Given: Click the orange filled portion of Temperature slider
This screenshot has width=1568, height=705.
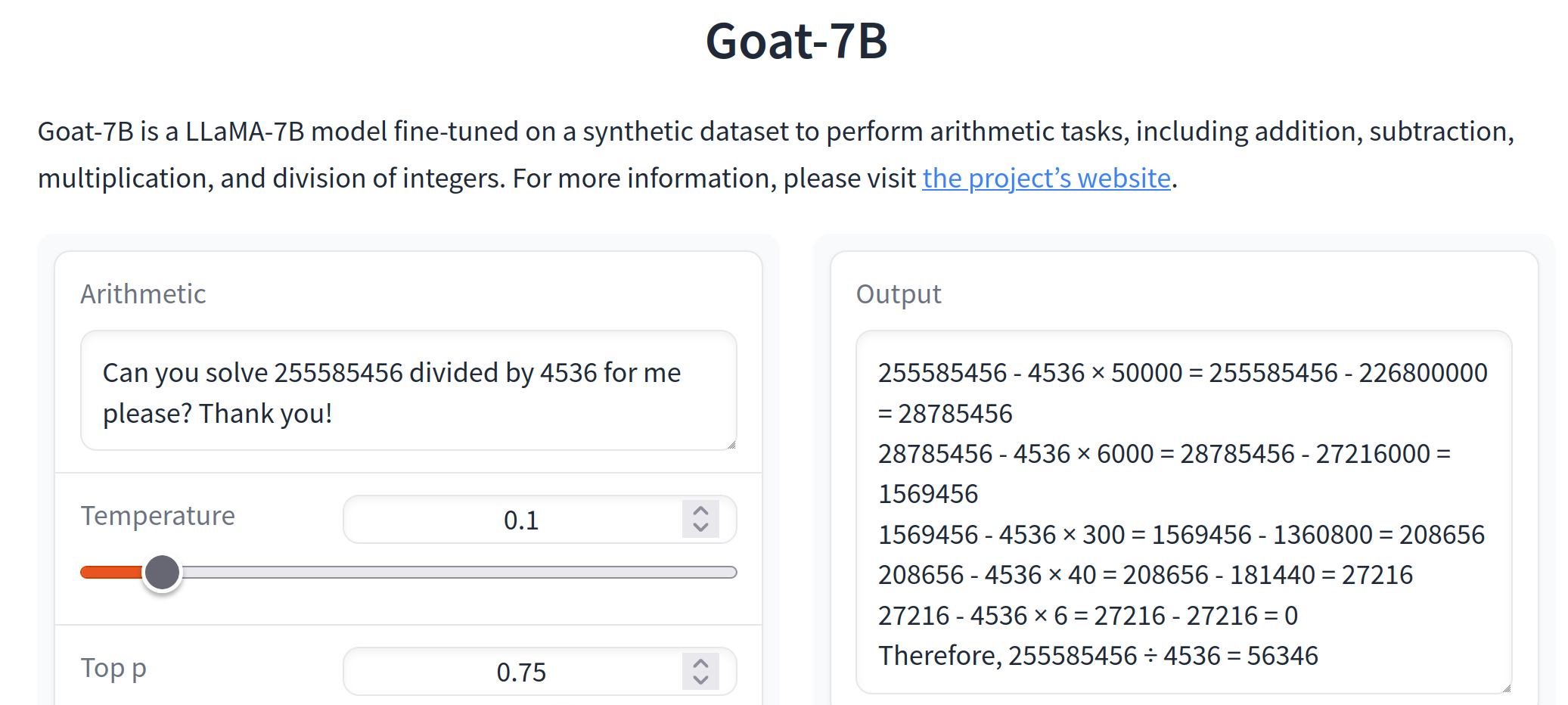Looking at the screenshot, I should point(112,573).
